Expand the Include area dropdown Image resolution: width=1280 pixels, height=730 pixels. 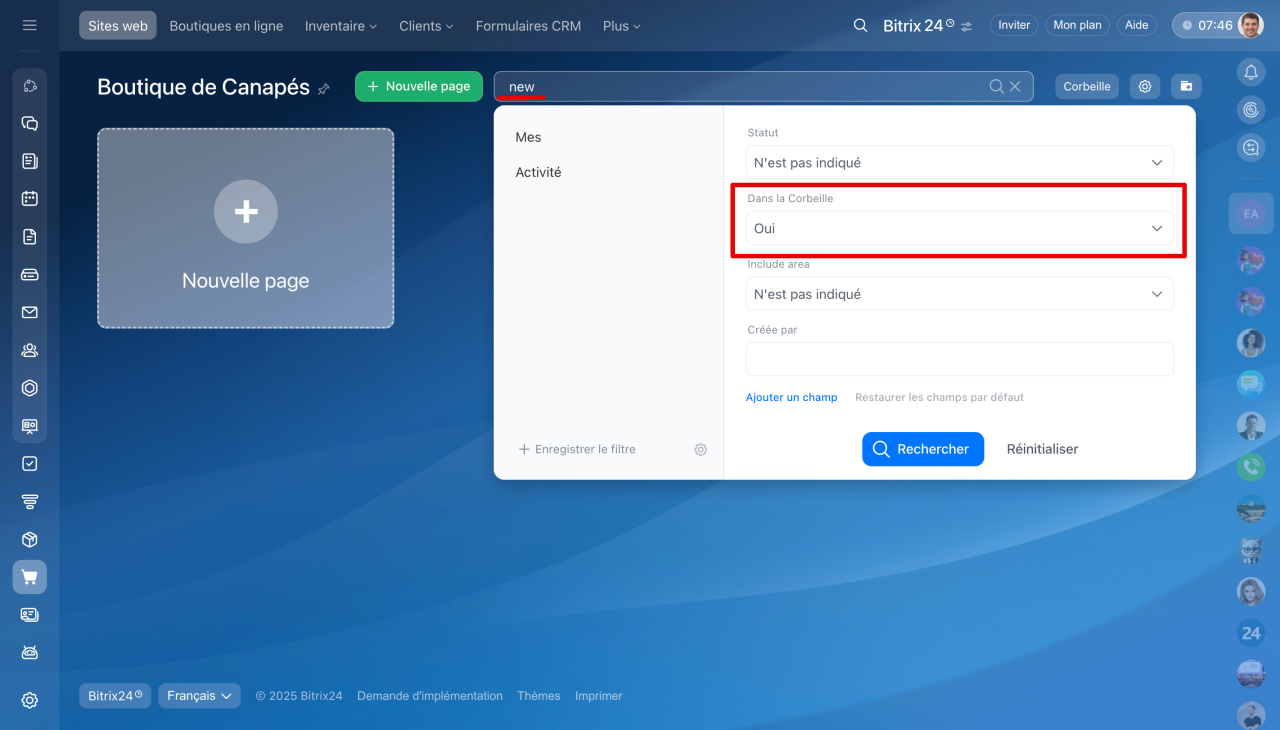(x=959, y=295)
